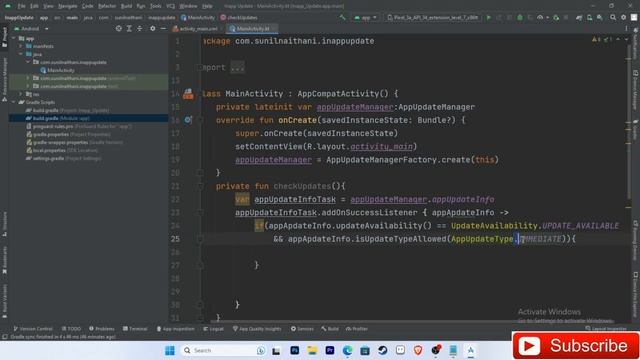Image resolution: width=640 pixels, height=360 pixels.
Task: Open the Build menu
Action: [x=126, y=6]
